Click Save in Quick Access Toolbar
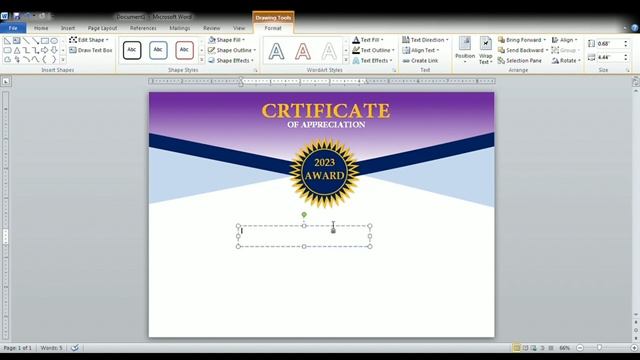Screen dimensions: 640x360 click(16, 16)
